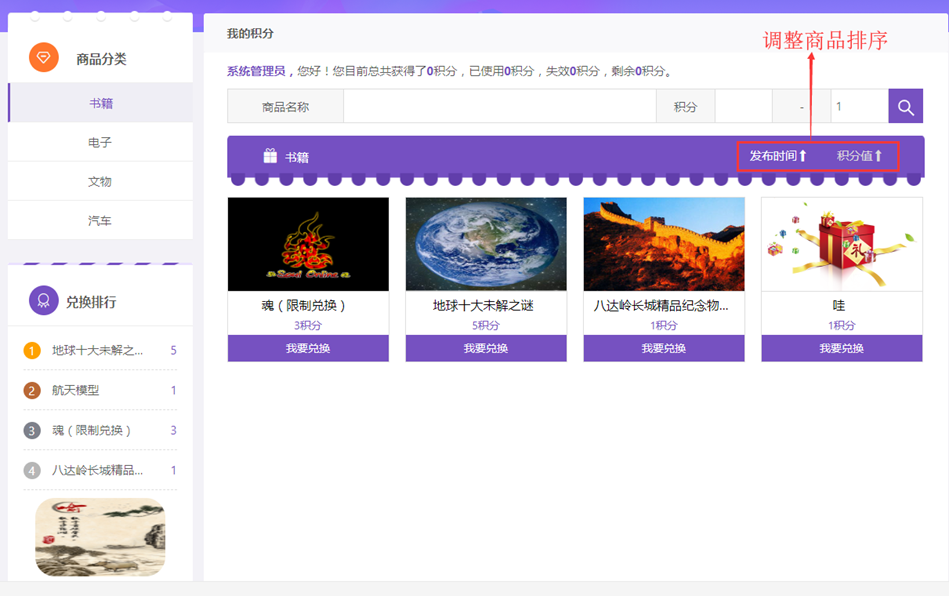Click the ink painting thumbnail in sidebar
The width and height of the screenshot is (949, 596).
click(100, 537)
